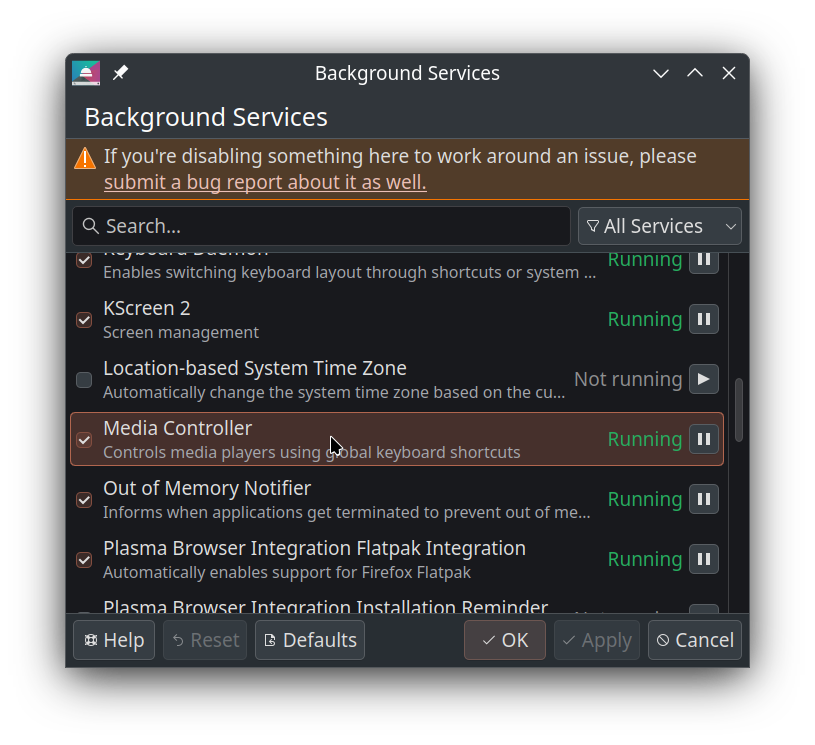This screenshot has height=745, width=815.
Task: Select the Media Controller list row
Action: coord(350,439)
